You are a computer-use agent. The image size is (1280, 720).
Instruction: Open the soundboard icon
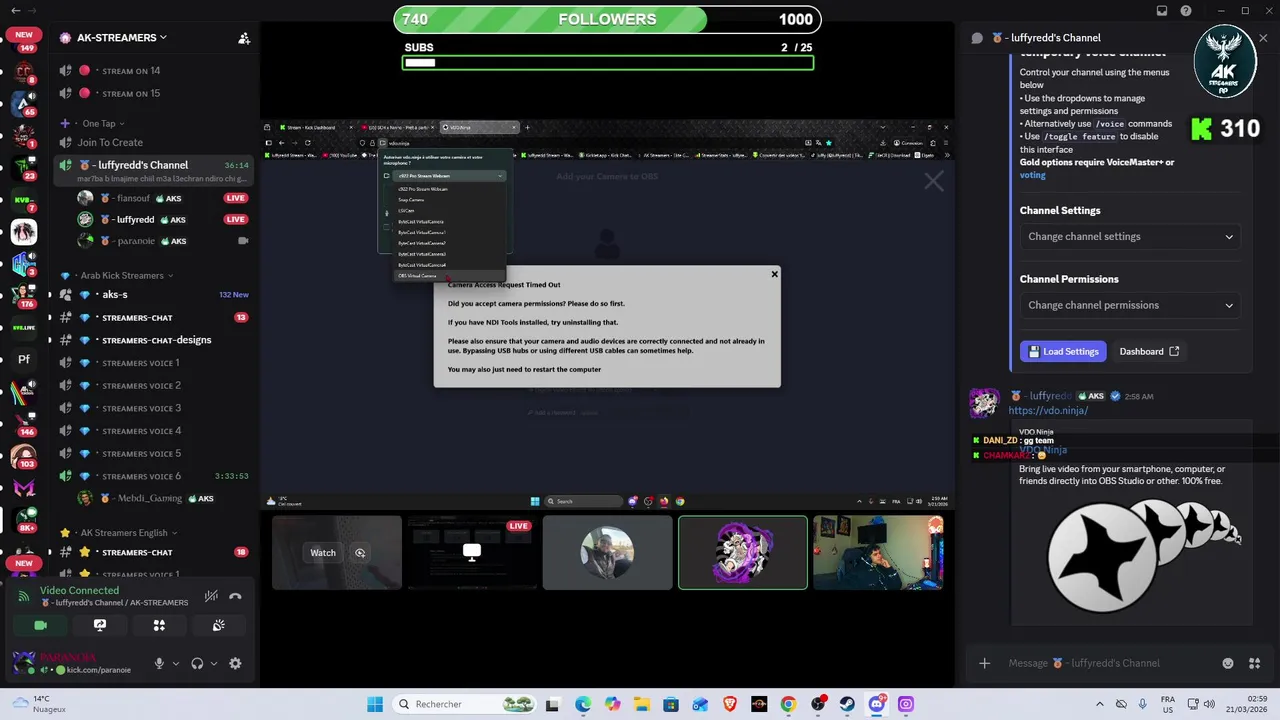[x=219, y=625]
